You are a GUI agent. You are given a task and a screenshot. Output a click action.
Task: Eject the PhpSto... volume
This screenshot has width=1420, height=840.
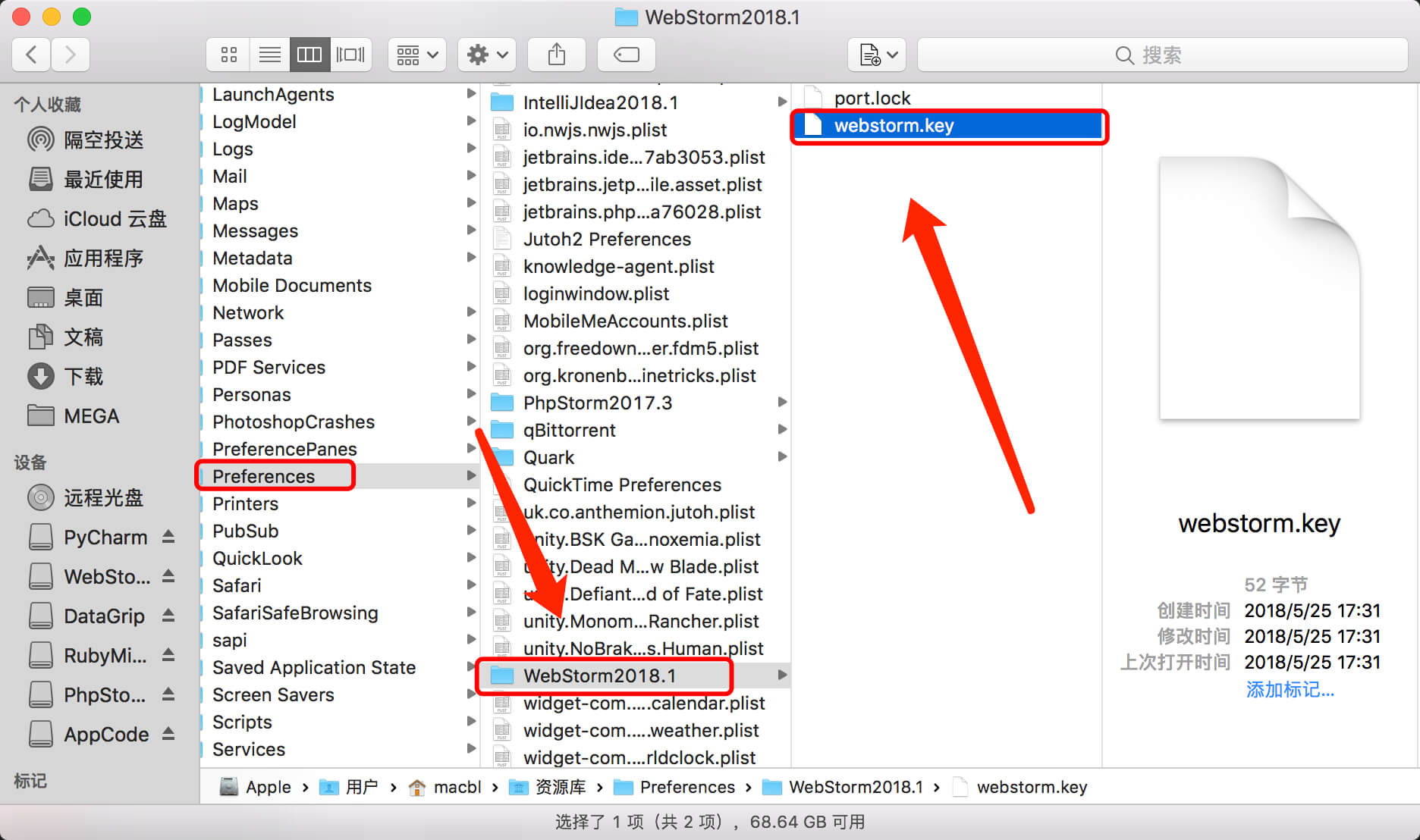pos(168,695)
